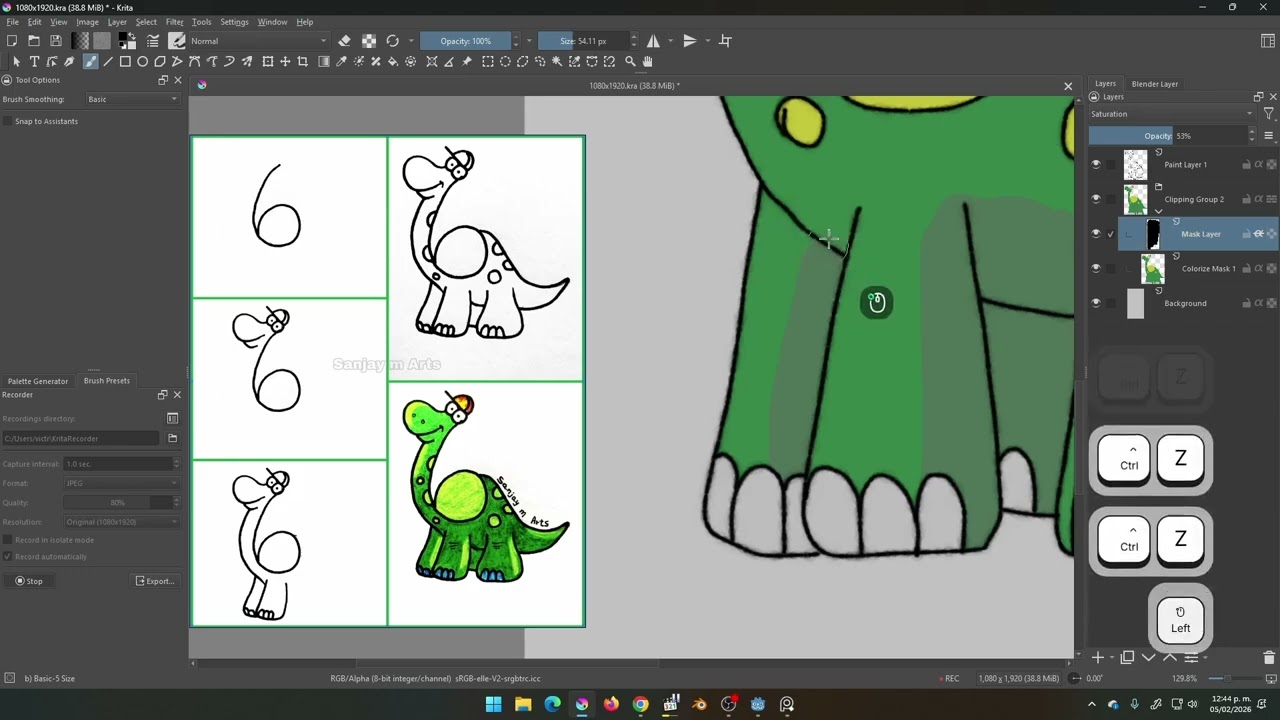Switch to the Blender Layer tab

pos(1155,84)
